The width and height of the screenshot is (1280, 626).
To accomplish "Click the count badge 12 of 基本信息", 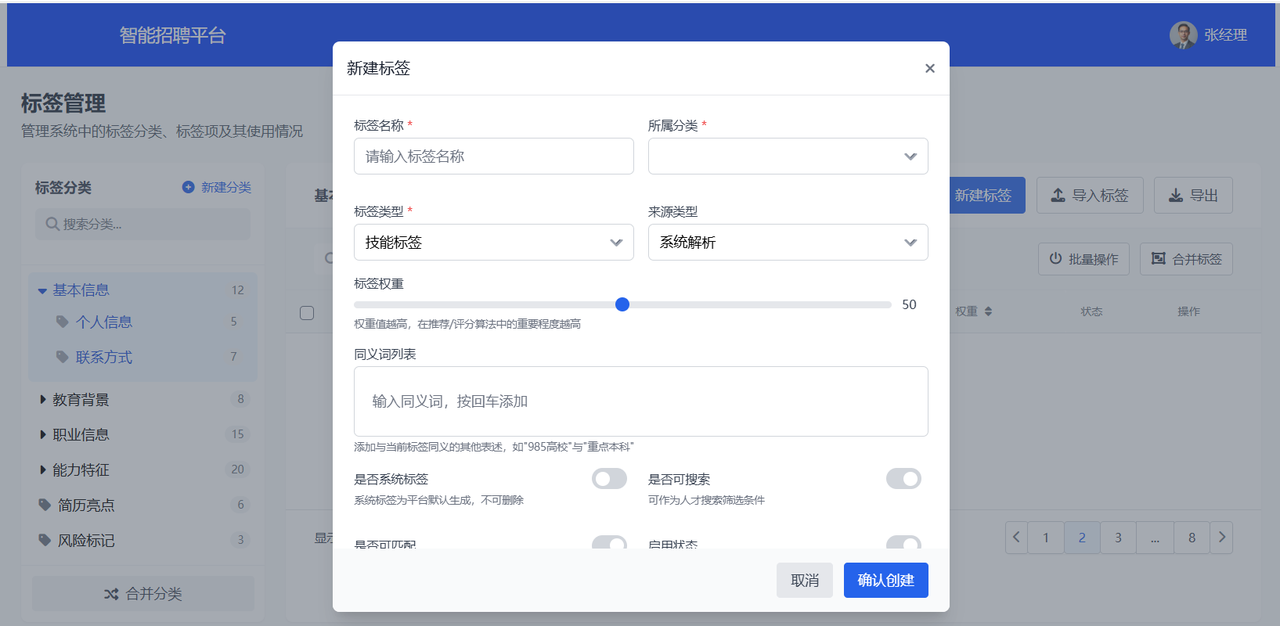I will 238,290.
